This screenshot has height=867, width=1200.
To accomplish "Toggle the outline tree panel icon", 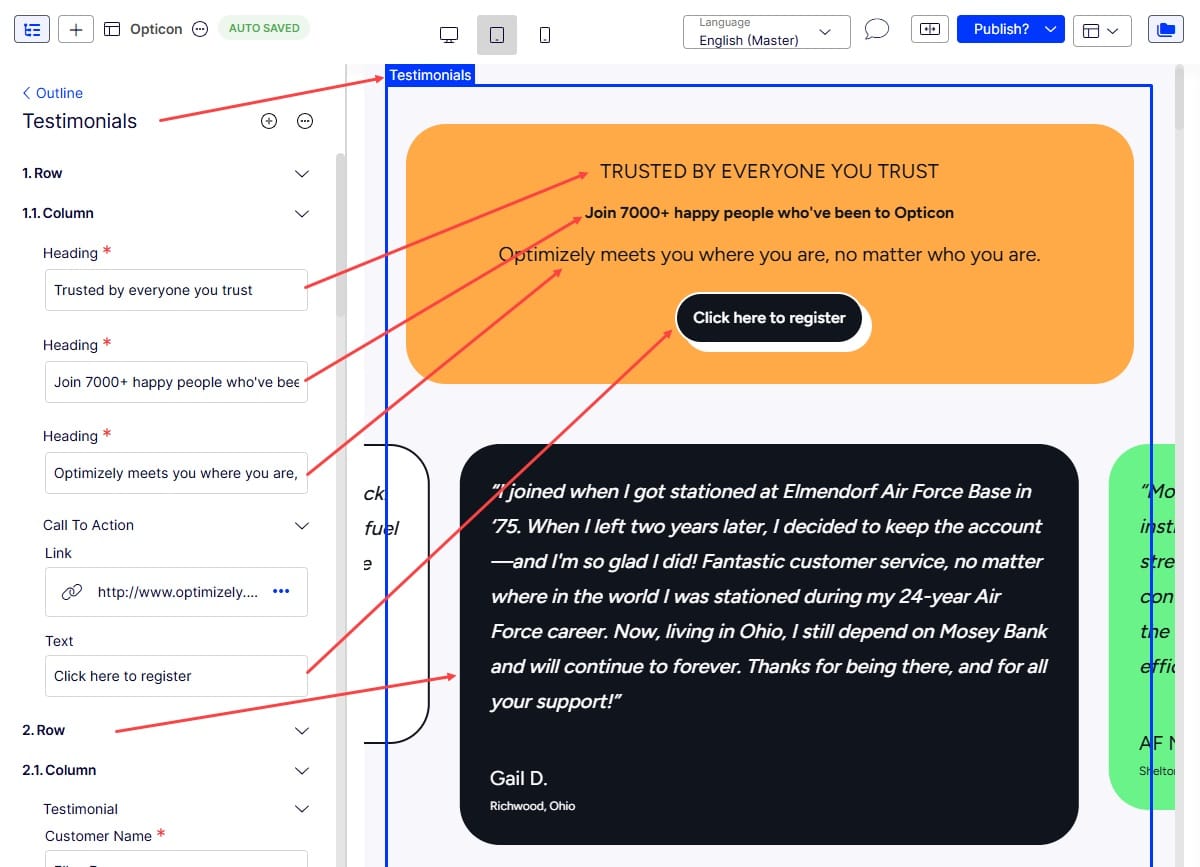I will [32, 29].
